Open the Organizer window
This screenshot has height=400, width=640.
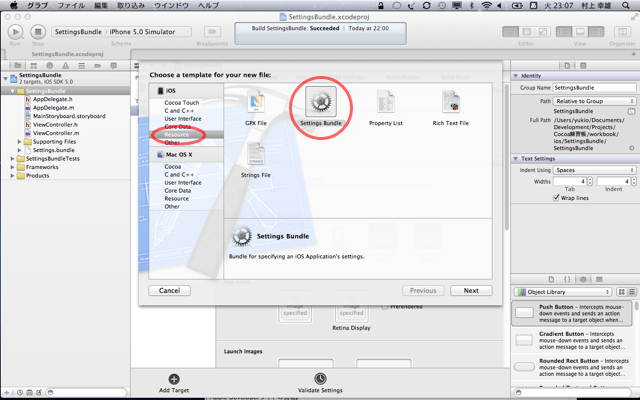(622, 32)
